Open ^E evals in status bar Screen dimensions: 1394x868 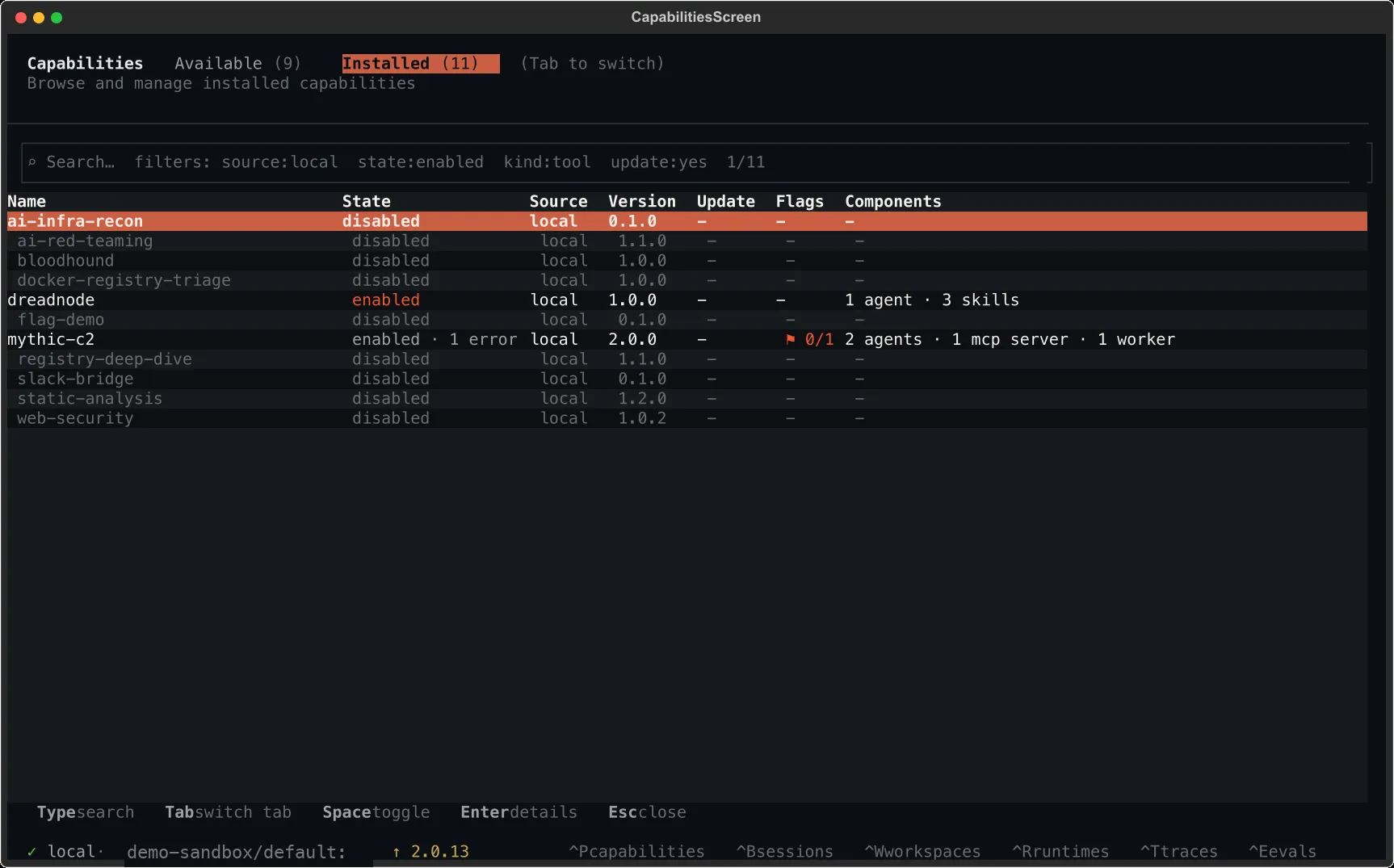[1283, 852]
